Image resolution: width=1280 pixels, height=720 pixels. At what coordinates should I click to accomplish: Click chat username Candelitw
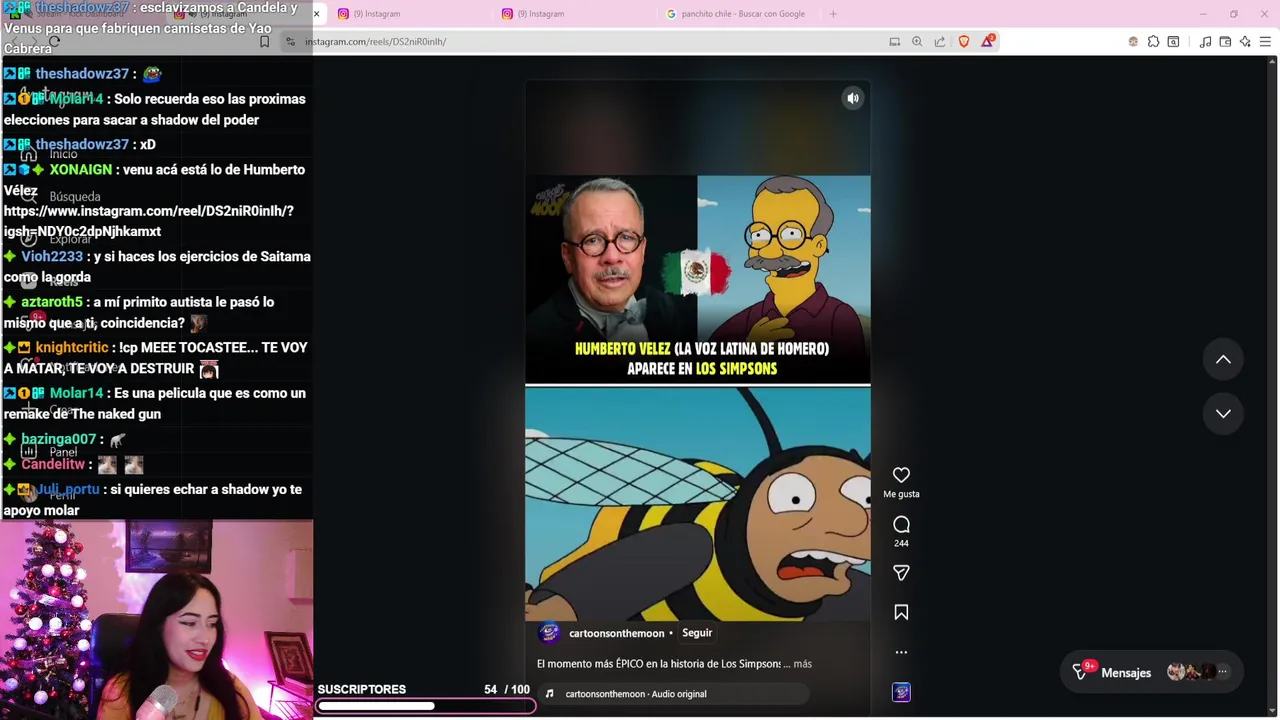(53, 464)
